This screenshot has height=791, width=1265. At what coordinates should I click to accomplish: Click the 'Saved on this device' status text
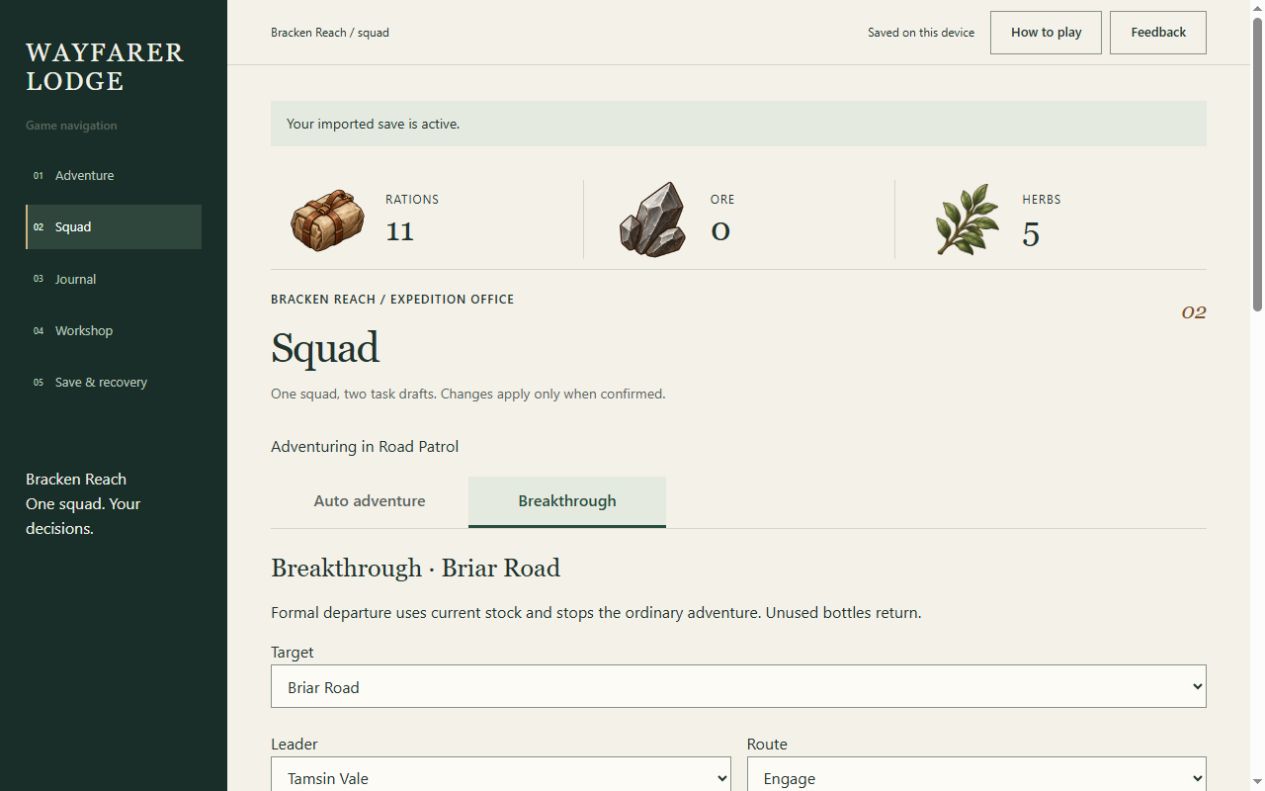coord(921,32)
